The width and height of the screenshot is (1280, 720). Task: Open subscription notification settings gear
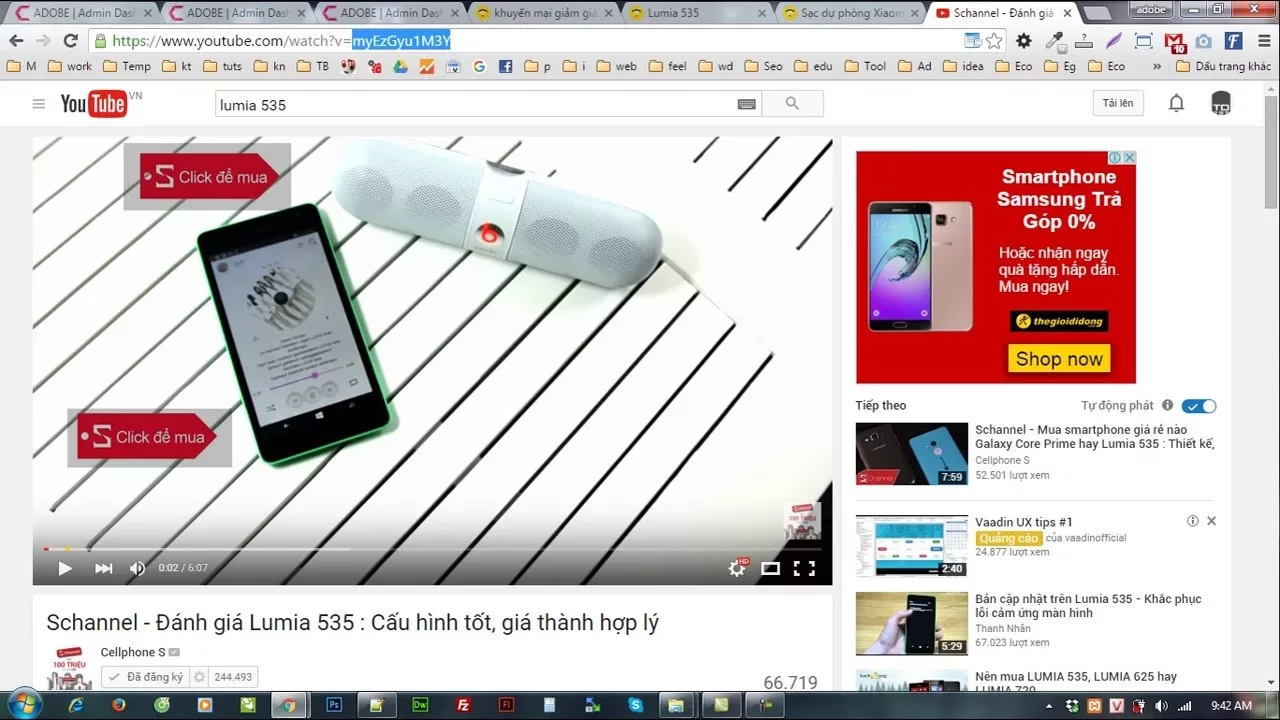point(199,677)
